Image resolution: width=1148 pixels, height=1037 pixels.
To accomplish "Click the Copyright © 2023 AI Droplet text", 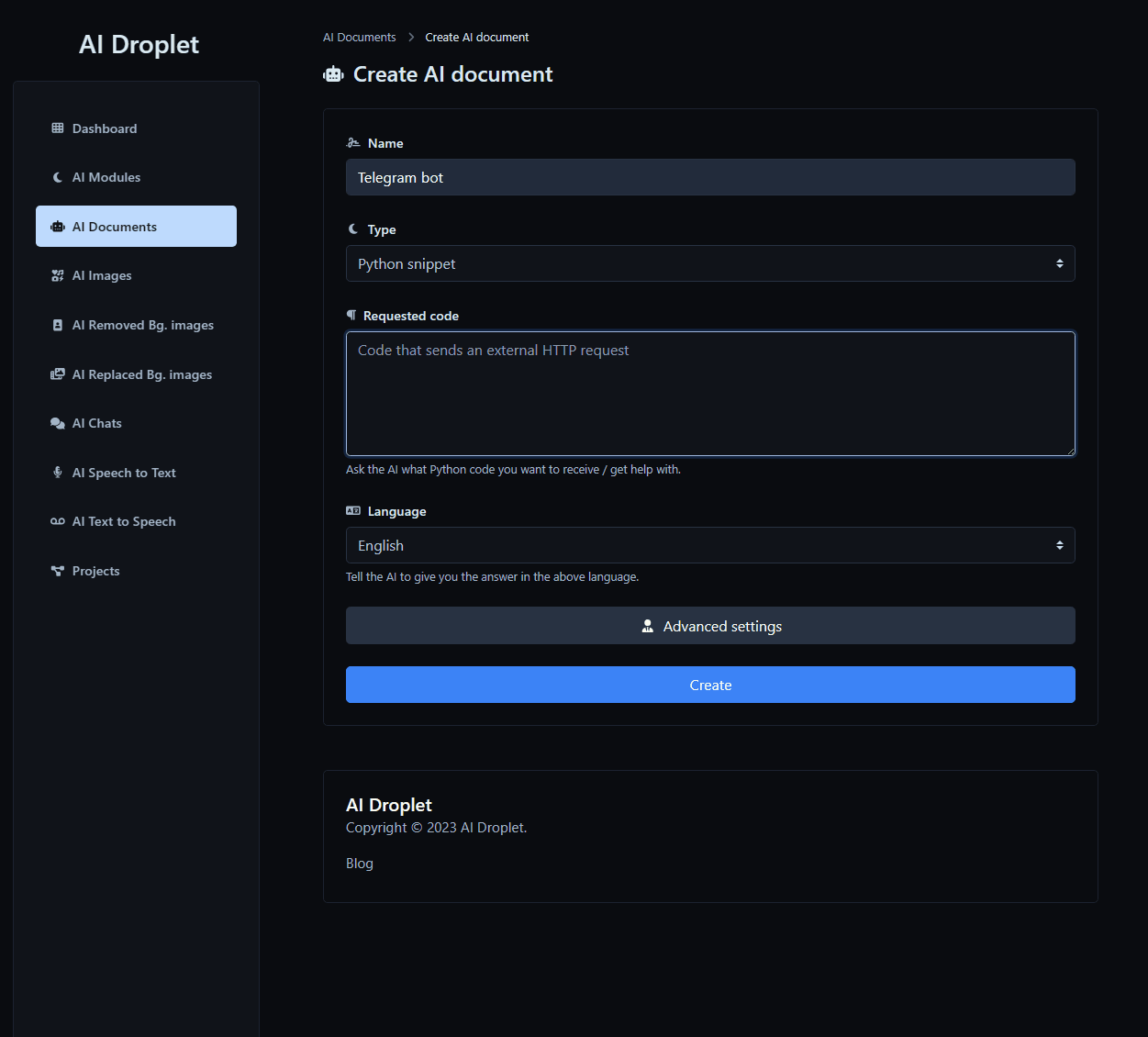I will click(437, 828).
